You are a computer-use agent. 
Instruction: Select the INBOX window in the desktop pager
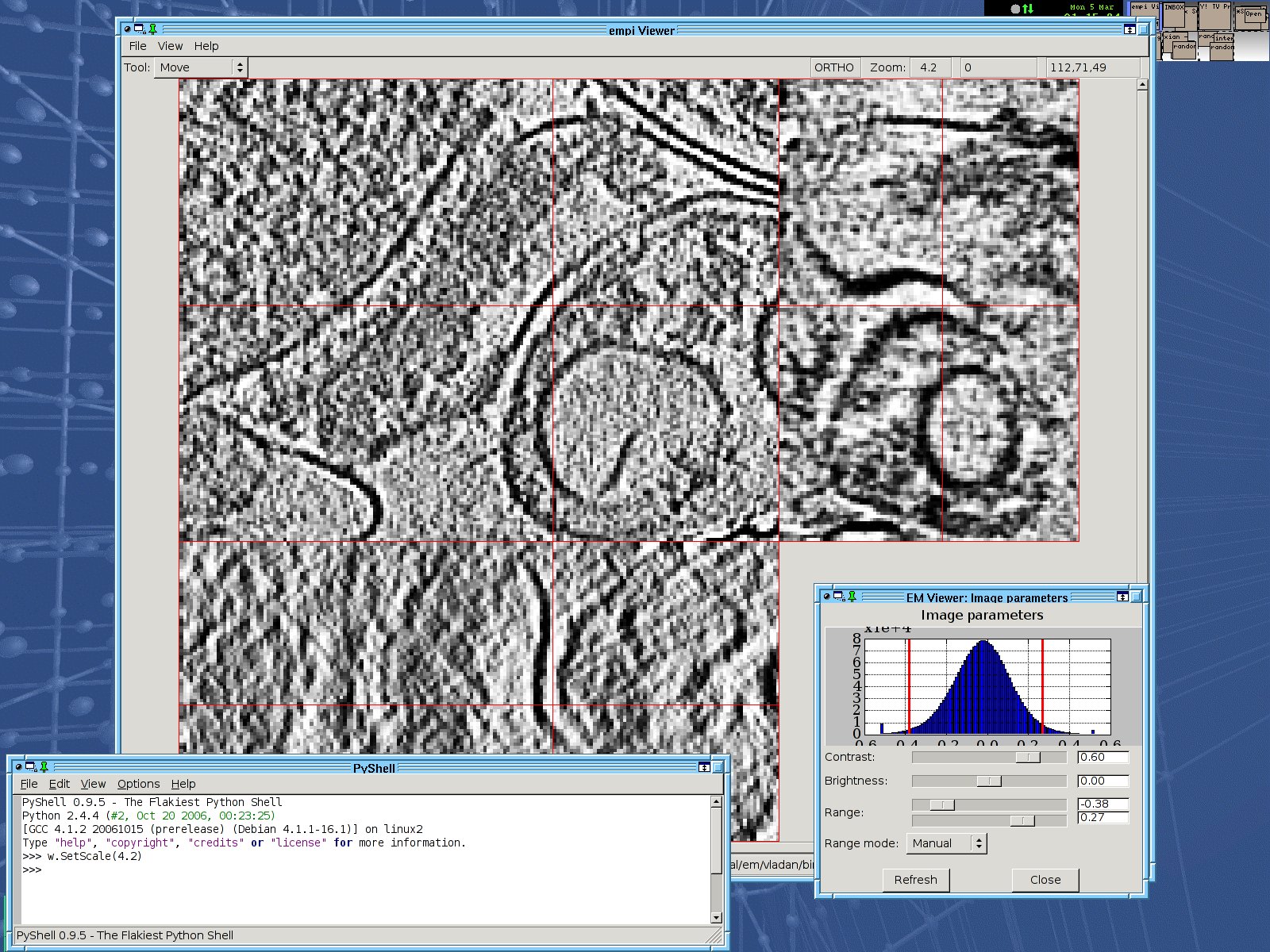(1174, 16)
